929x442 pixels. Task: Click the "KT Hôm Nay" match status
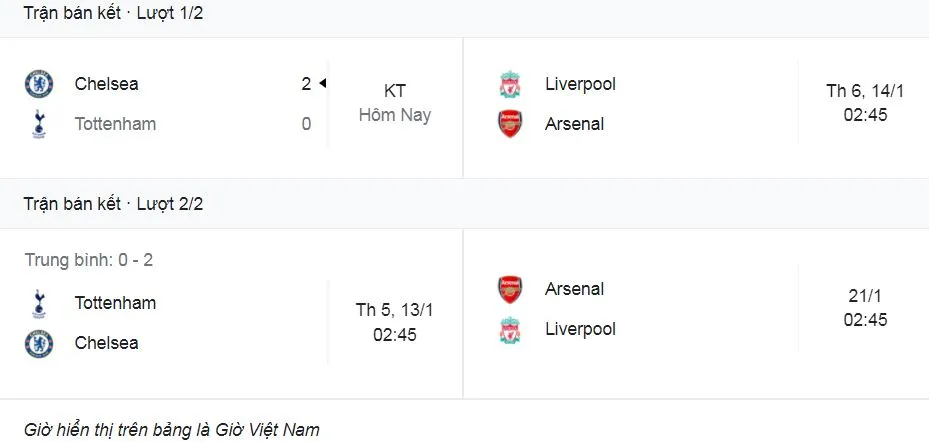pos(395,103)
